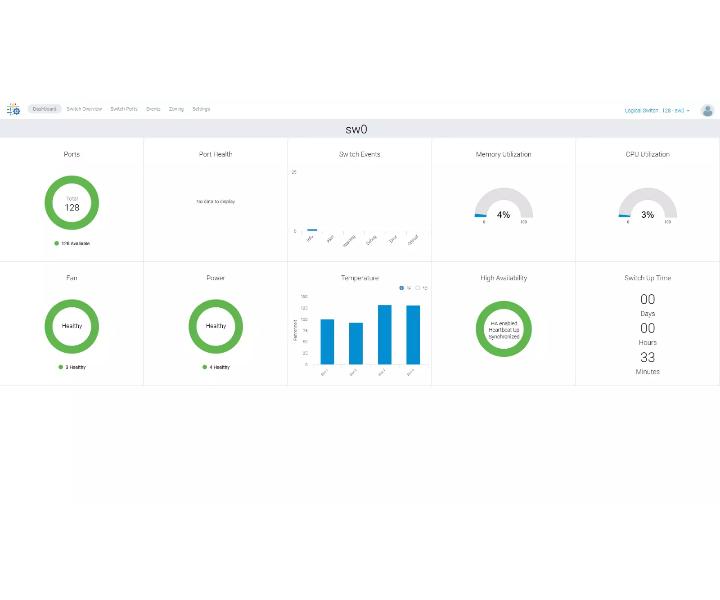The width and height of the screenshot is (720, 600).
Task: Click the application logo gear icon
Action: click(x=13, y=109)
